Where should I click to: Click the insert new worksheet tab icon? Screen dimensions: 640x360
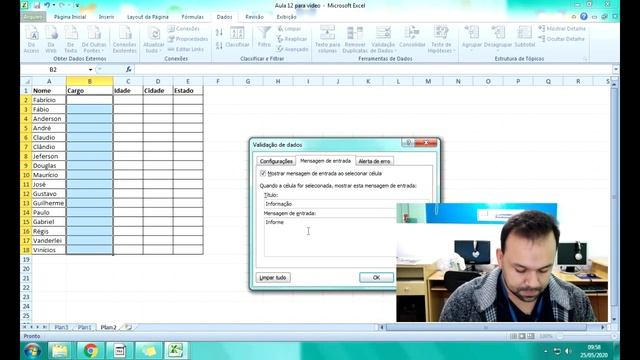128,327
